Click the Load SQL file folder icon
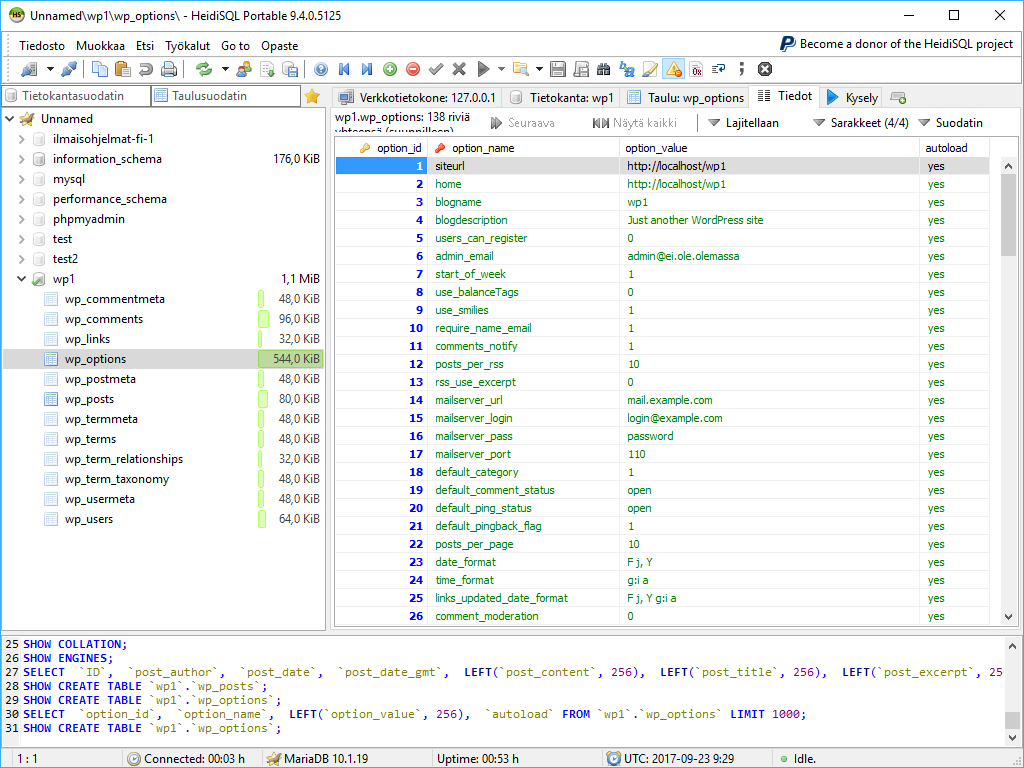The height and width of the screenshot is (768, 1024). tap(520, 69)
